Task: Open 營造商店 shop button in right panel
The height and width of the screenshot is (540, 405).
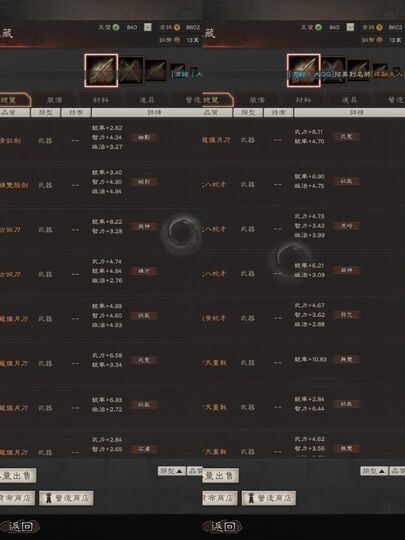Action: click(x=269, y=498)
